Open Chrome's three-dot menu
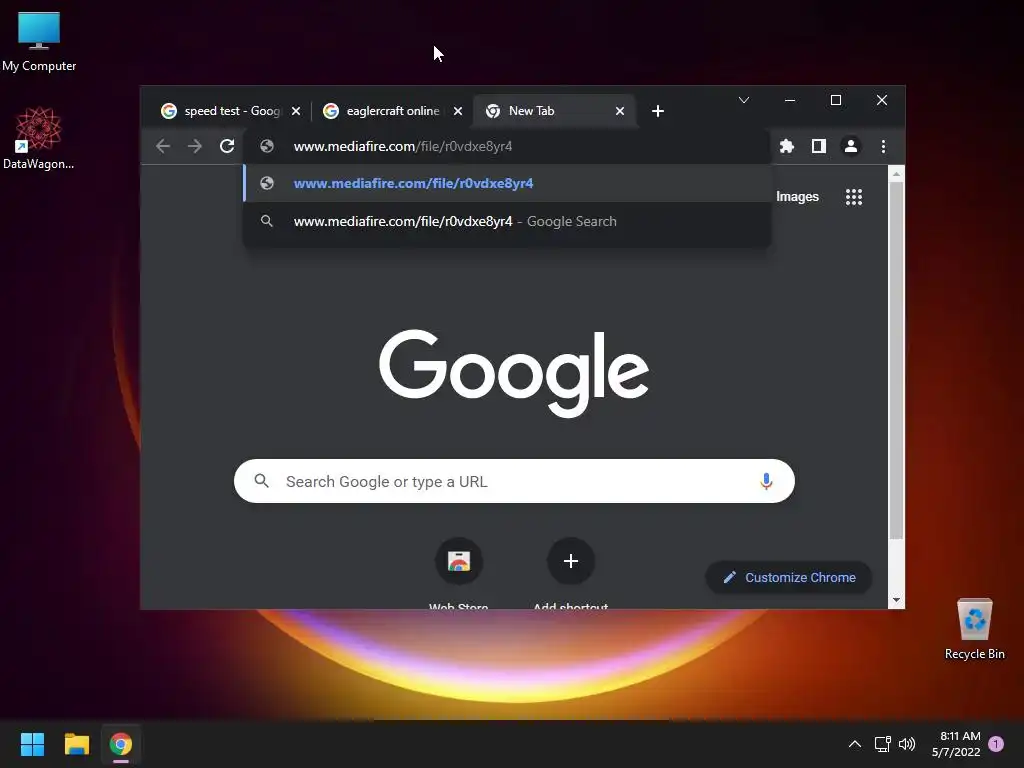Screen dimensions: 1024x768 883,146
